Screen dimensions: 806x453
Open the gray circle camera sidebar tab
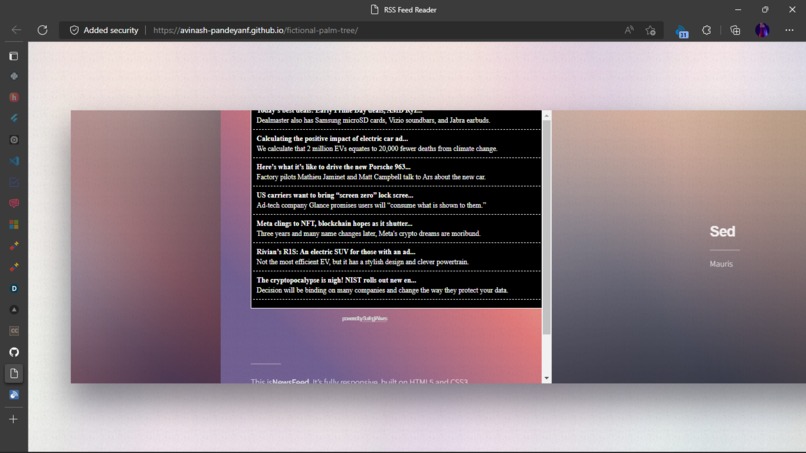(x=14, y=140)
